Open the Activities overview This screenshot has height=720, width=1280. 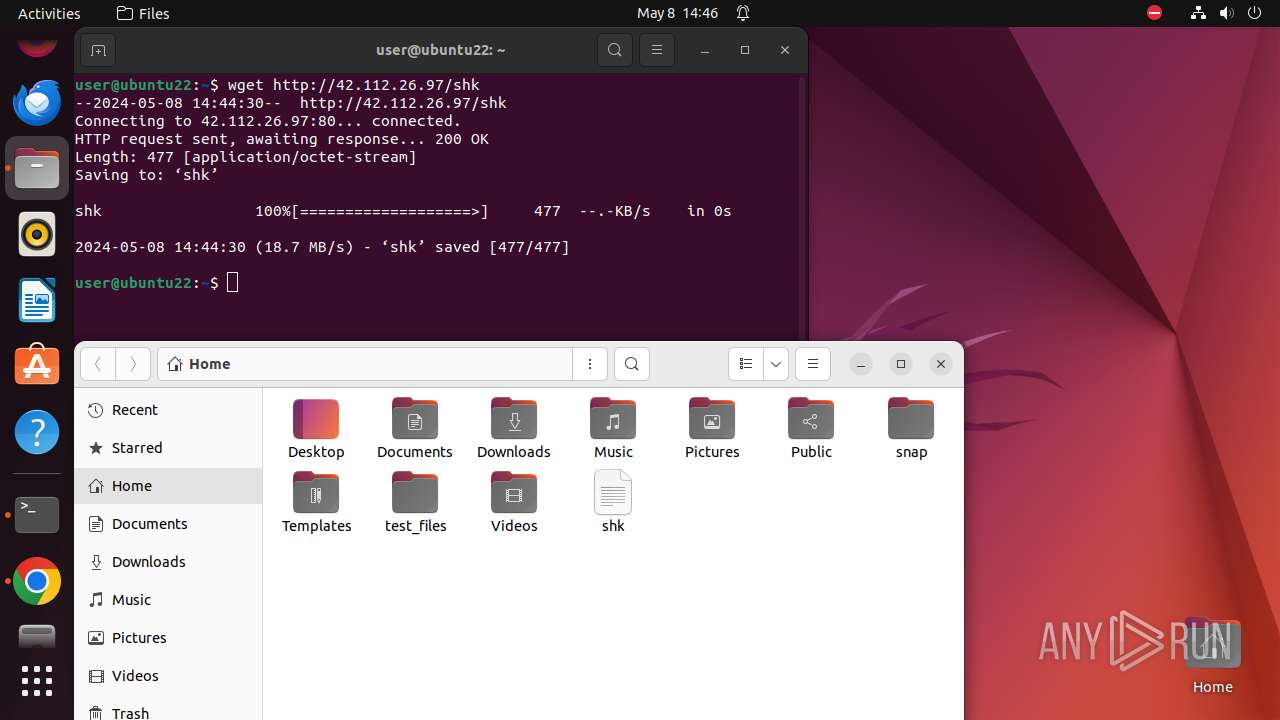click(49, 13)
